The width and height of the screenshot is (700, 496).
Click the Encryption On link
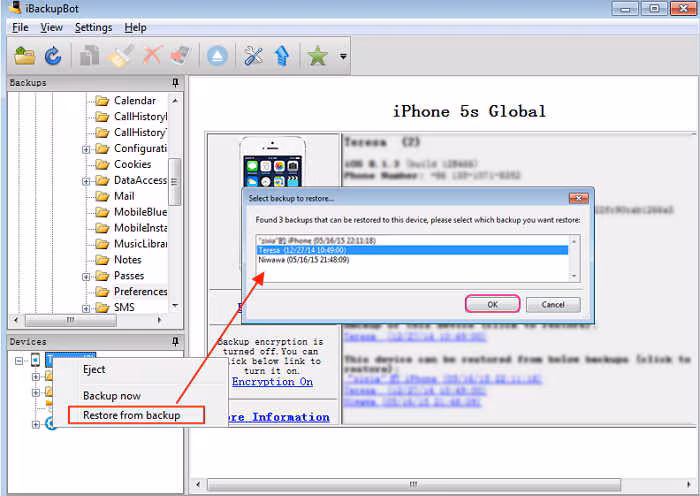point(272,382)
